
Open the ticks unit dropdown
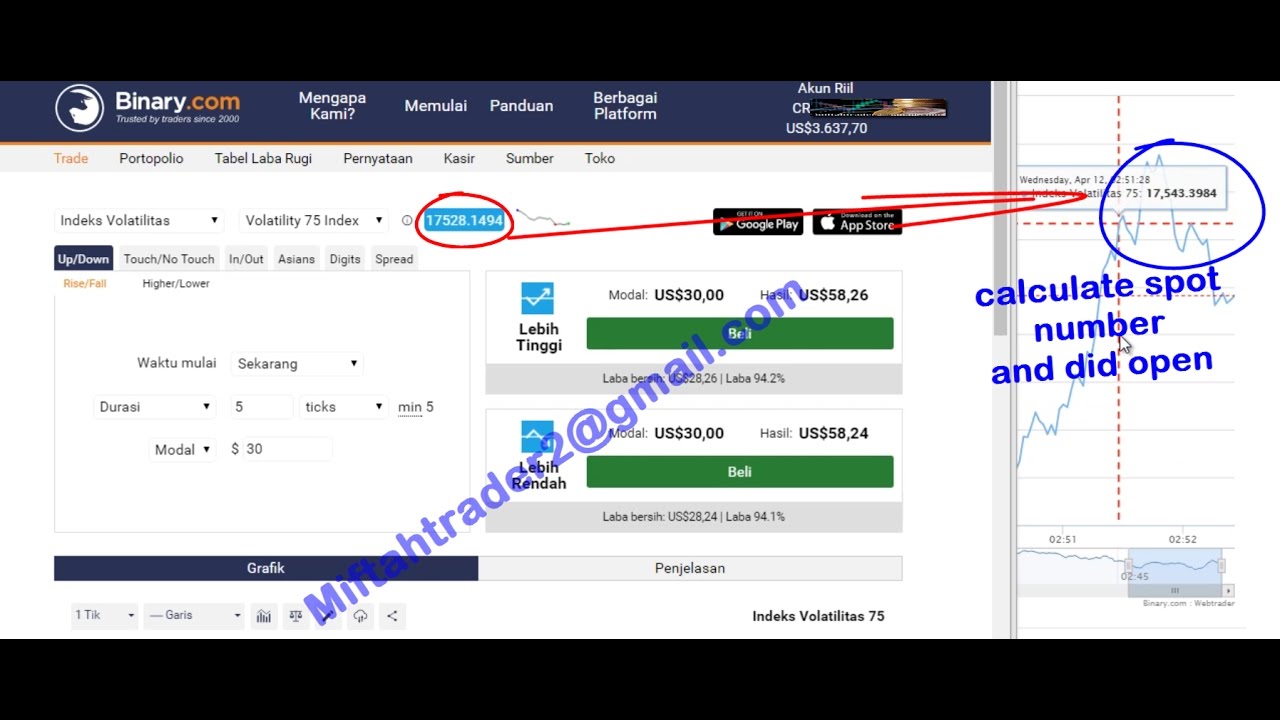(344, 407)
